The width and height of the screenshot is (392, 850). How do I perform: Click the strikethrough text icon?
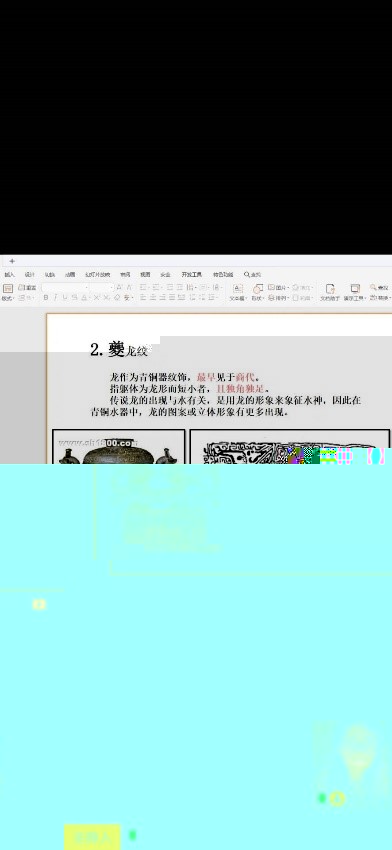point(75,298)
